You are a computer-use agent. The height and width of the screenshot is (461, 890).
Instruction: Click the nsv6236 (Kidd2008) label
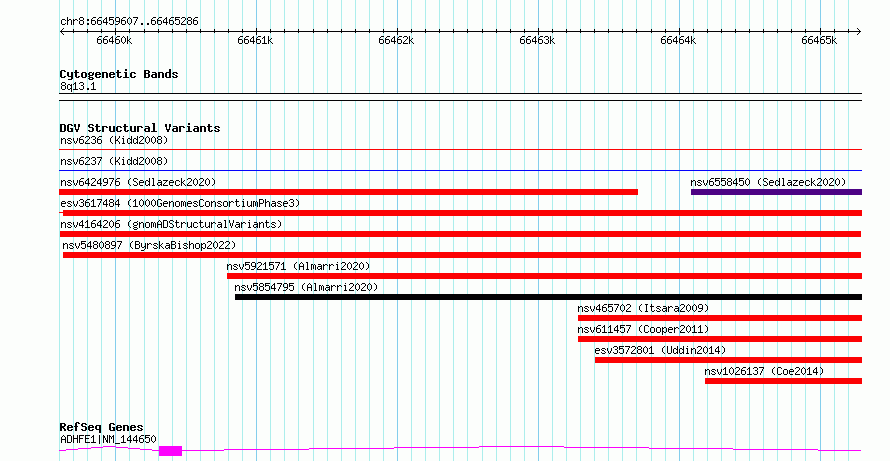114,140
